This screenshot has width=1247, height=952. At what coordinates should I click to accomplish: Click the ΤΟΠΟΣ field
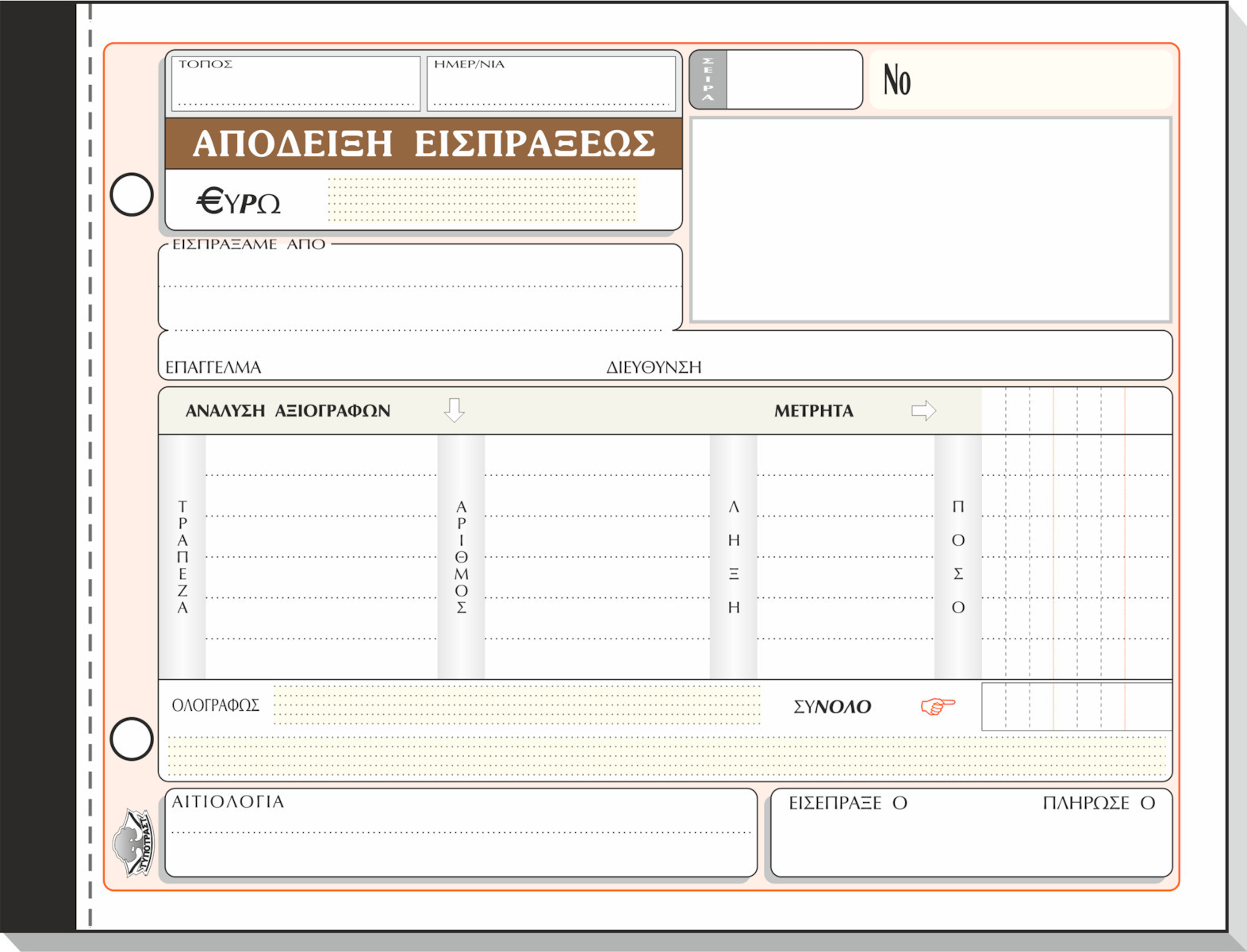295,84
